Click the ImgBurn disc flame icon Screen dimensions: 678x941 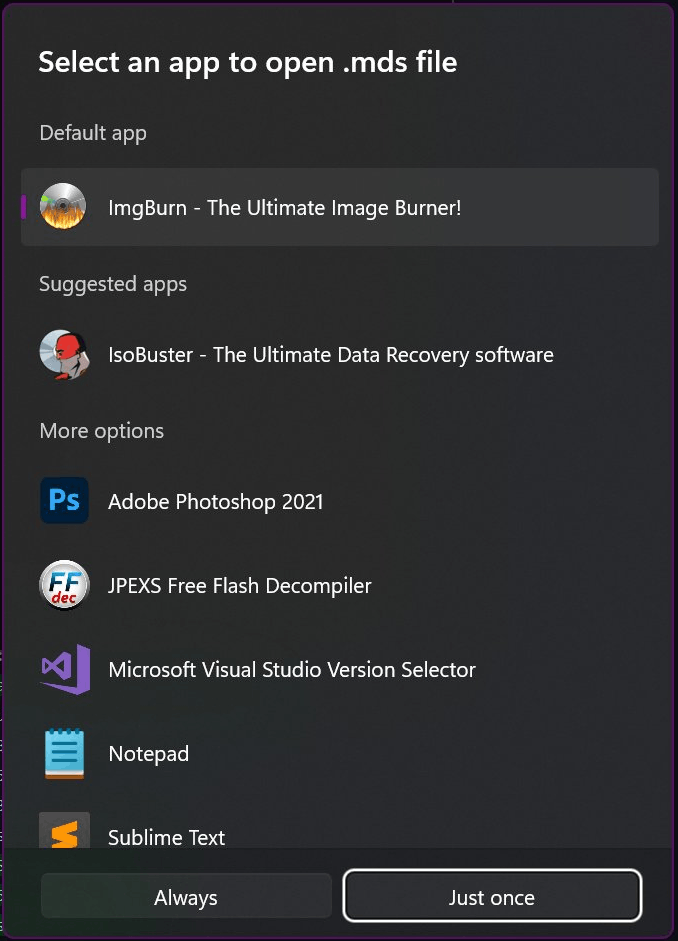tap(63, 206)
